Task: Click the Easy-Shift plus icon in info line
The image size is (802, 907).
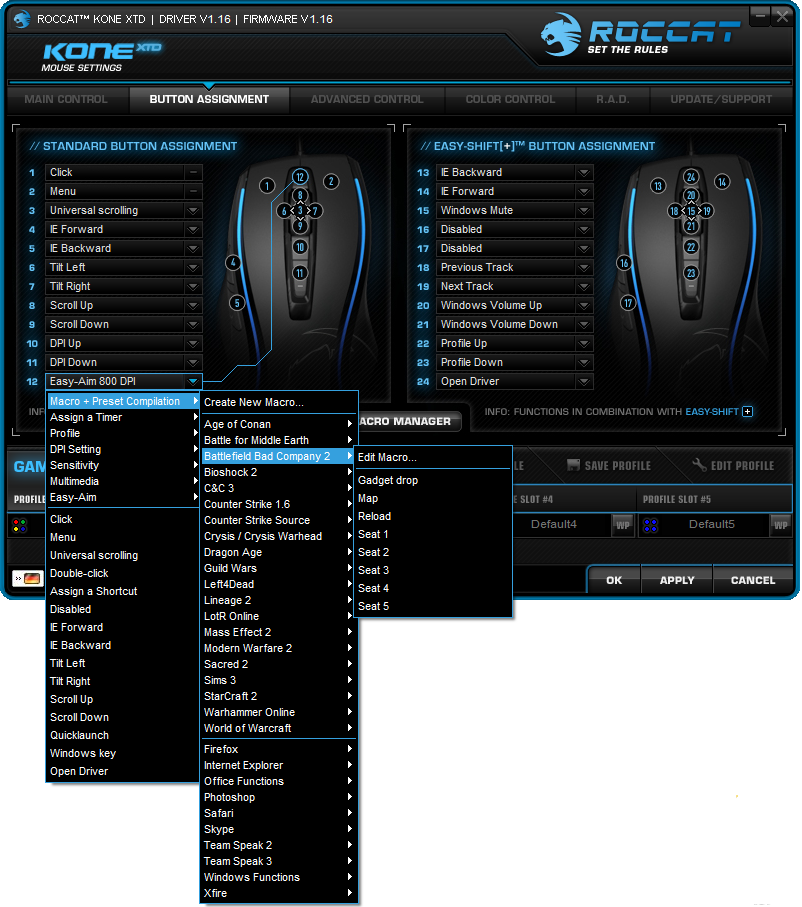Action: [x=748, y=411]
